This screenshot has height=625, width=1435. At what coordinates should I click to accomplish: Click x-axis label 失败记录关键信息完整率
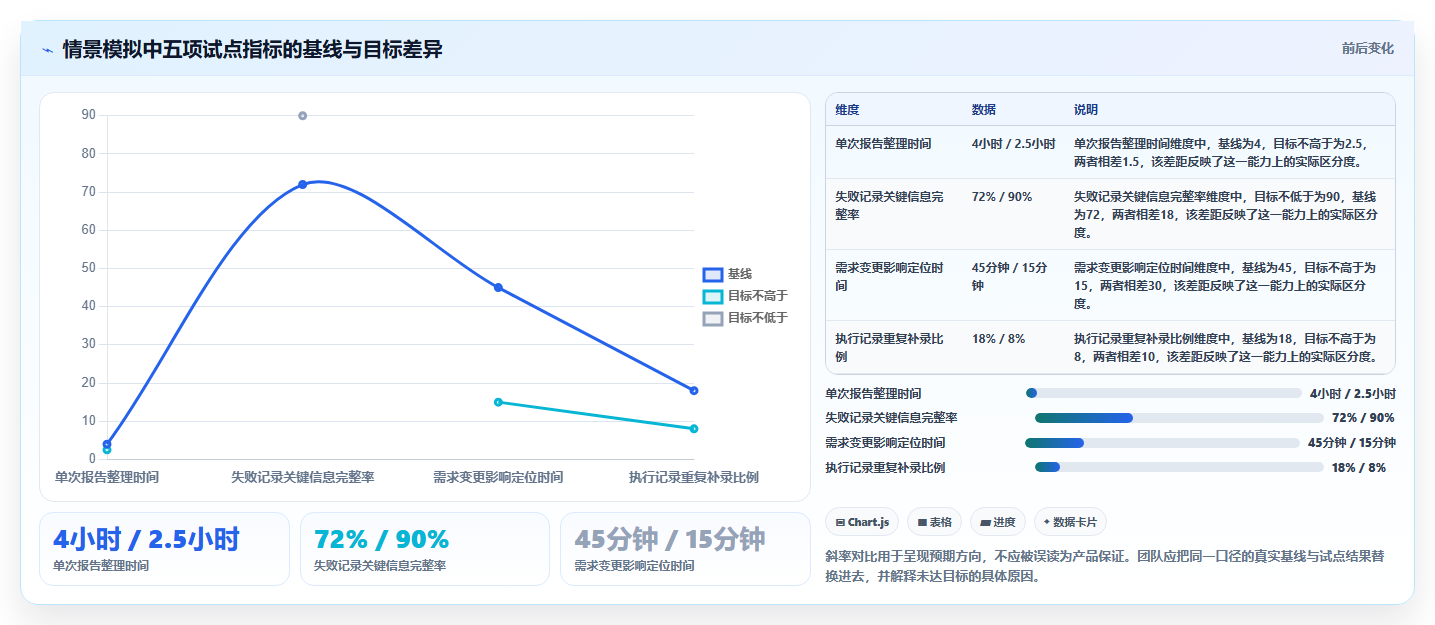point(303,478)
